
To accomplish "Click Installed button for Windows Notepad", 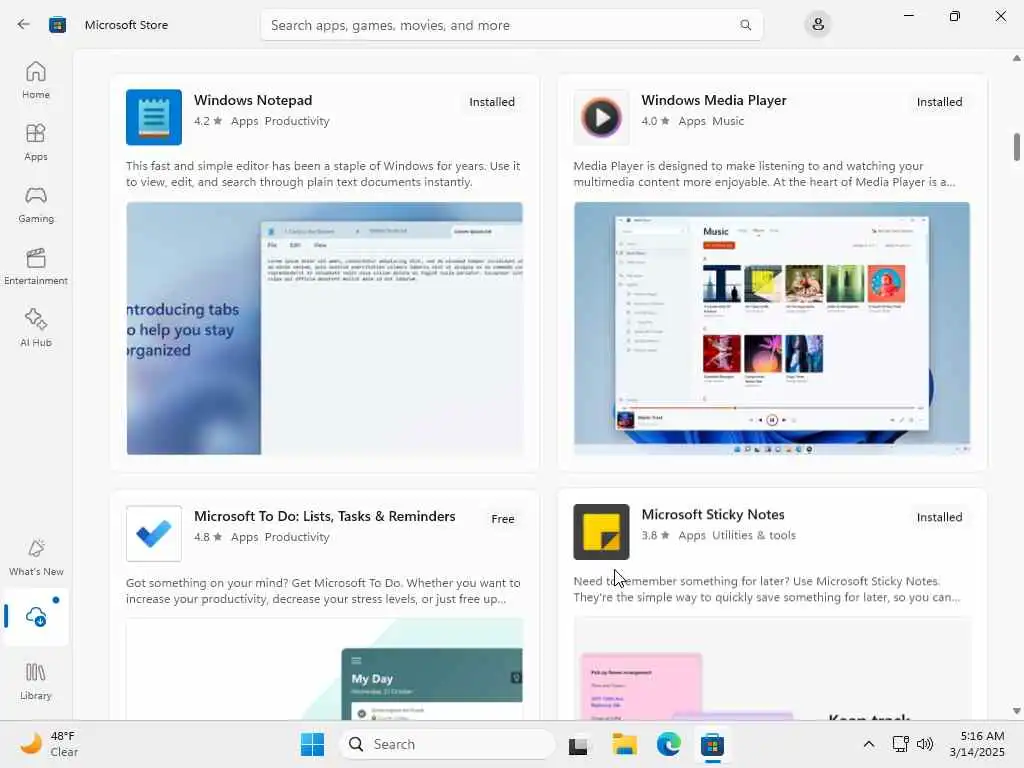I will 492,102.
